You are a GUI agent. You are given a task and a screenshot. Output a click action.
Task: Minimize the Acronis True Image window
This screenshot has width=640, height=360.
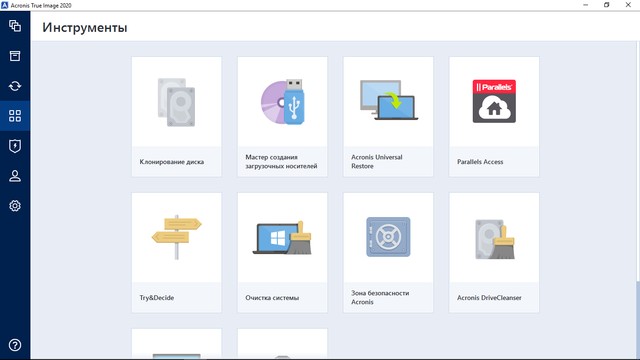(x=586, y=5)
